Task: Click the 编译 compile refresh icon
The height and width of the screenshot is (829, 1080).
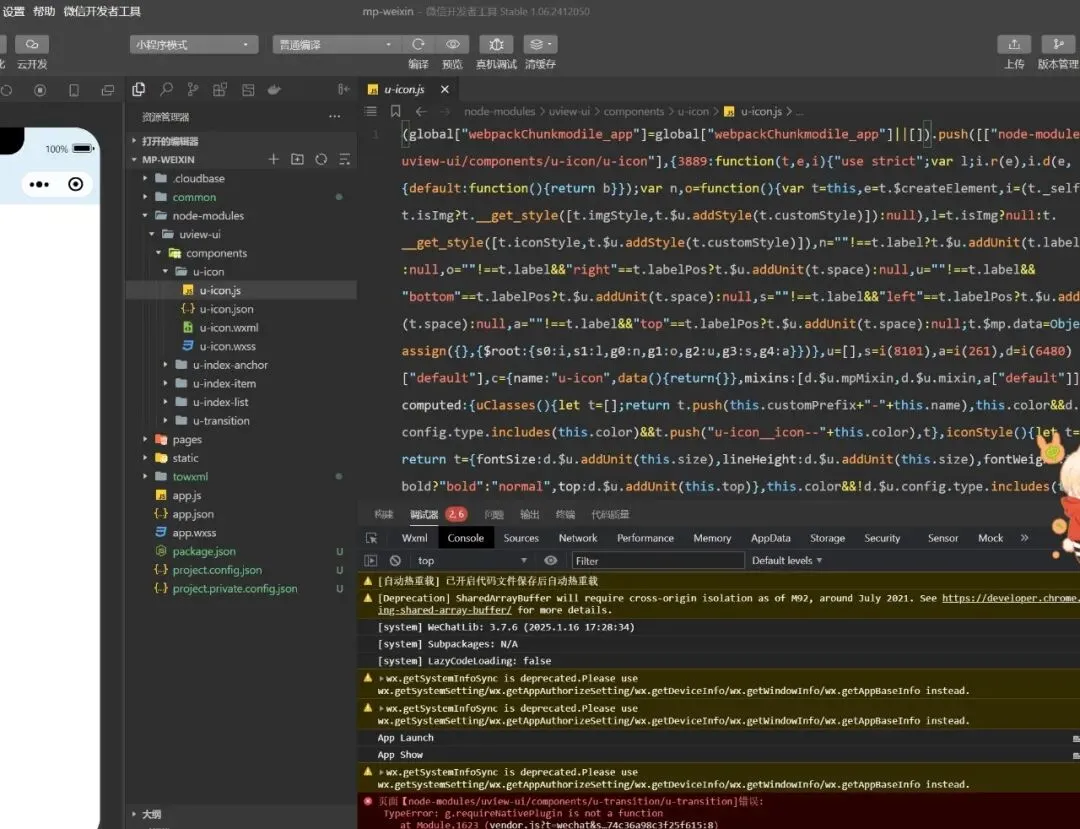Action: tap(418, 44)
